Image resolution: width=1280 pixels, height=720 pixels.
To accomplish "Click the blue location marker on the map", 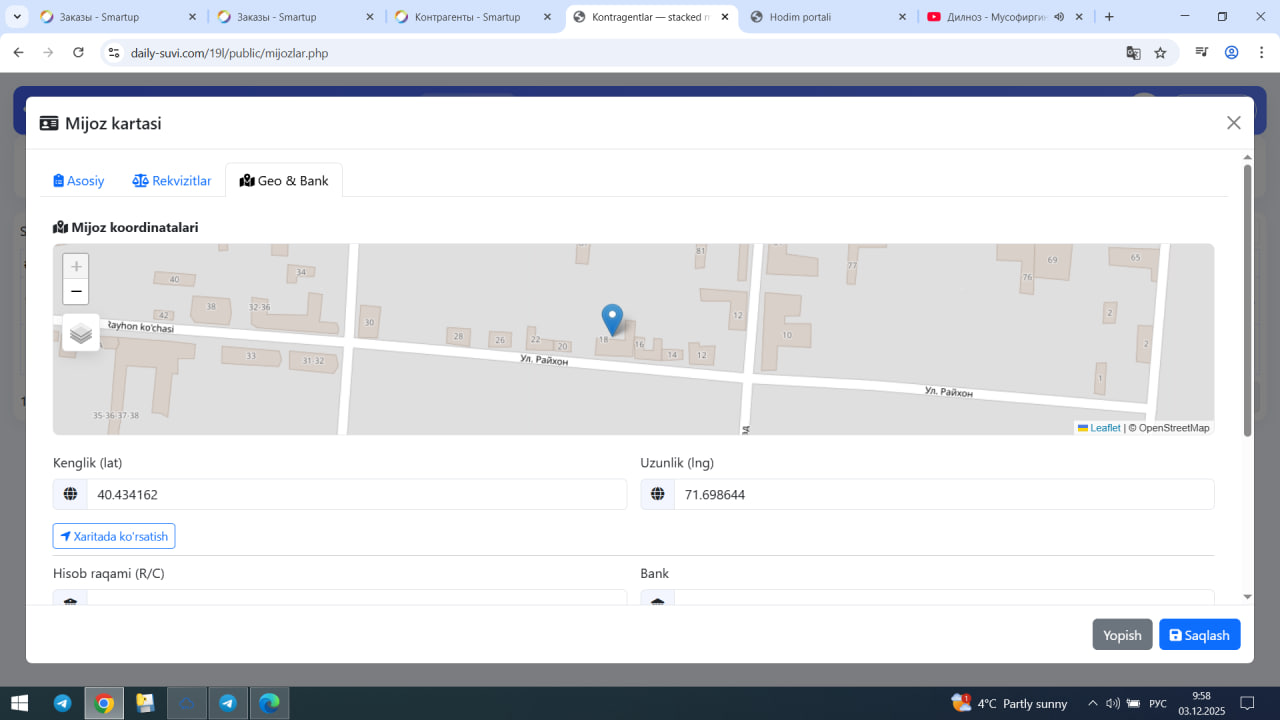I will (612, 320).
